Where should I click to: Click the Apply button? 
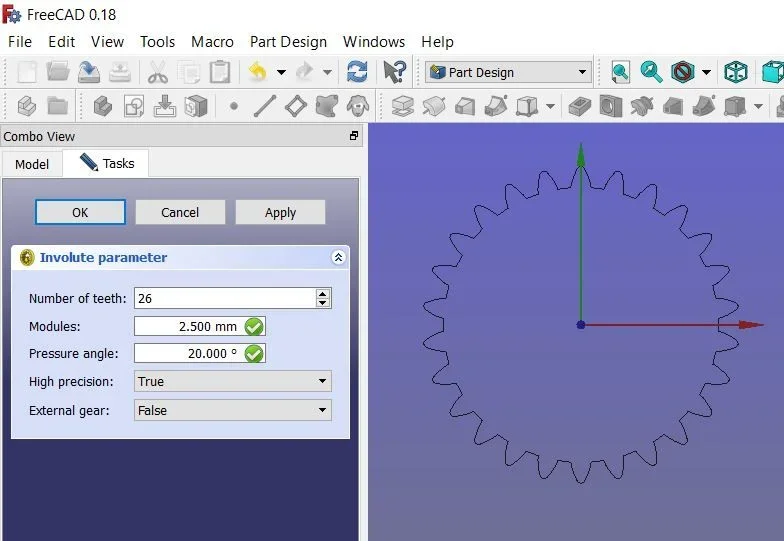(280, 212)
